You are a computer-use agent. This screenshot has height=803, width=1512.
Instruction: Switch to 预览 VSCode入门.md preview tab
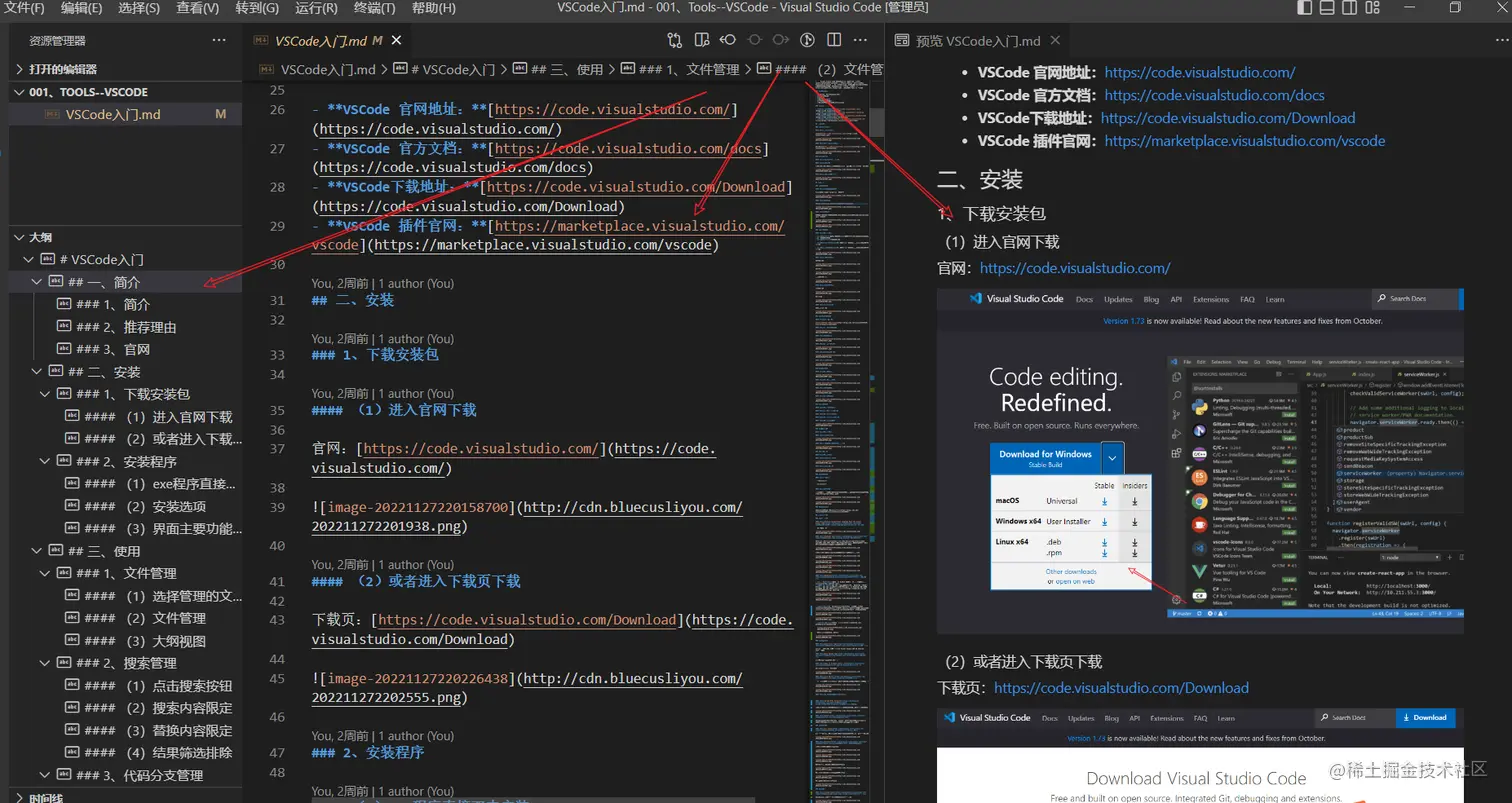pos(977,41)
